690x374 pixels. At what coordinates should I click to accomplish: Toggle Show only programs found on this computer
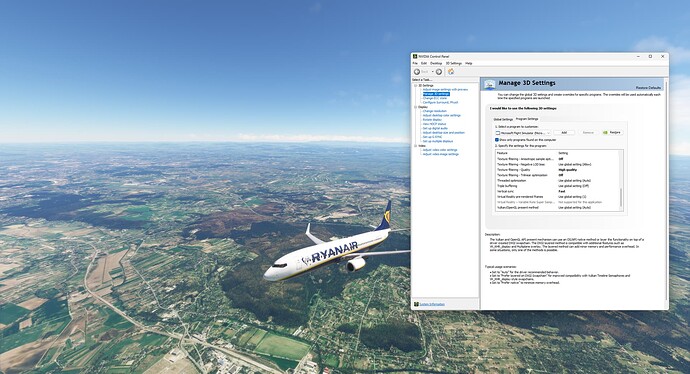coord(497,140)
